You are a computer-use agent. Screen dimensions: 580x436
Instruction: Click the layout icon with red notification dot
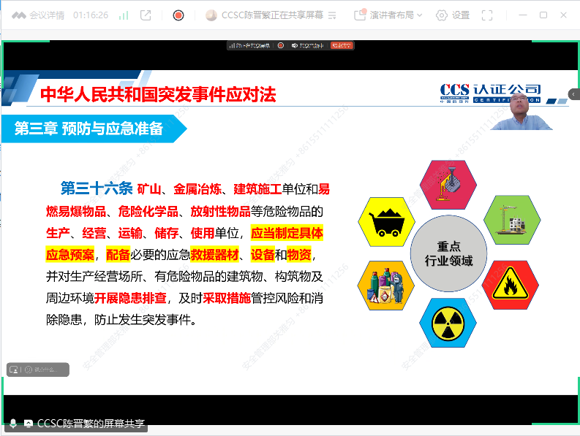pyautogui.click(x=360, y=15)
